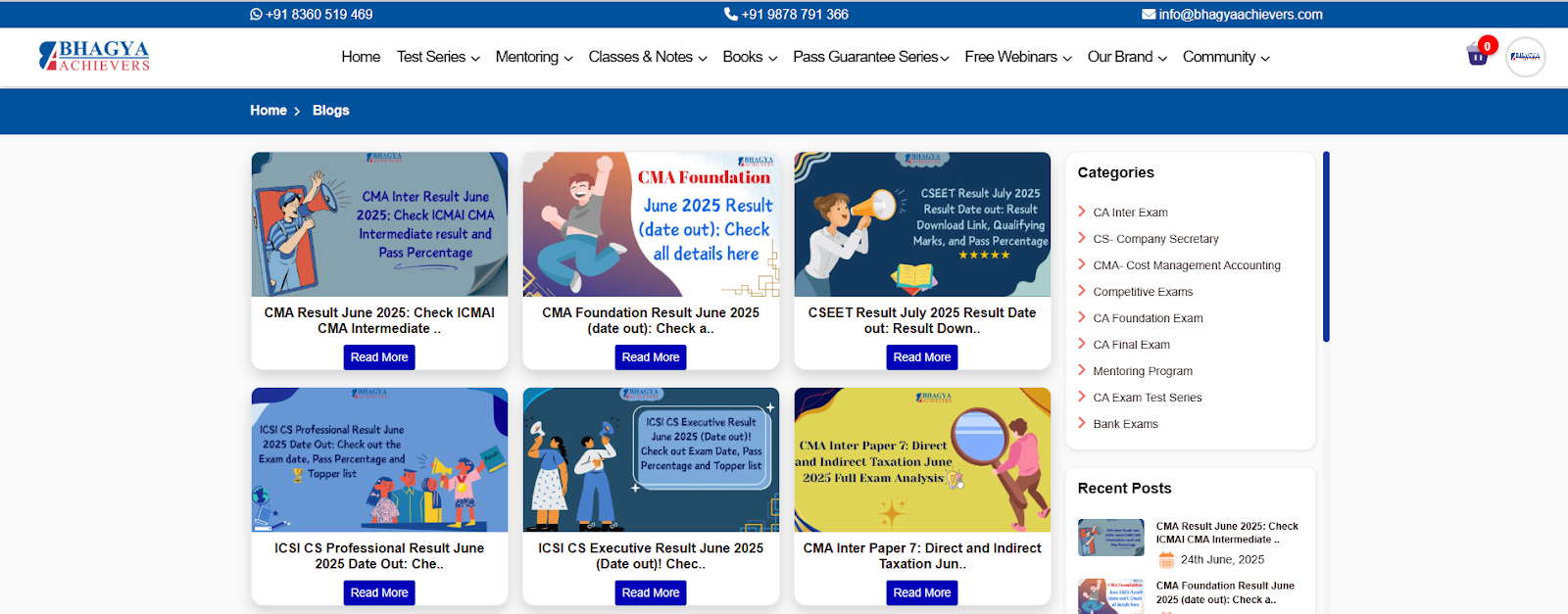
Task: Select the Bank Exams category
Action: (1125, 424)
